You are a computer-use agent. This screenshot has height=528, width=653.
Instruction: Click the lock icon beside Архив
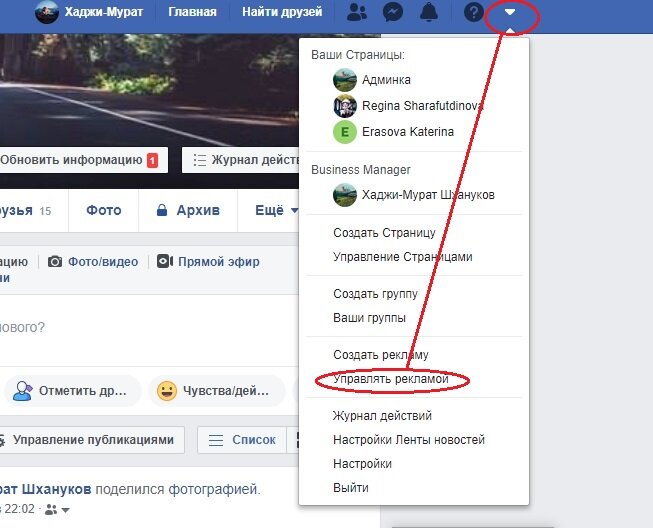click(162, 210)
